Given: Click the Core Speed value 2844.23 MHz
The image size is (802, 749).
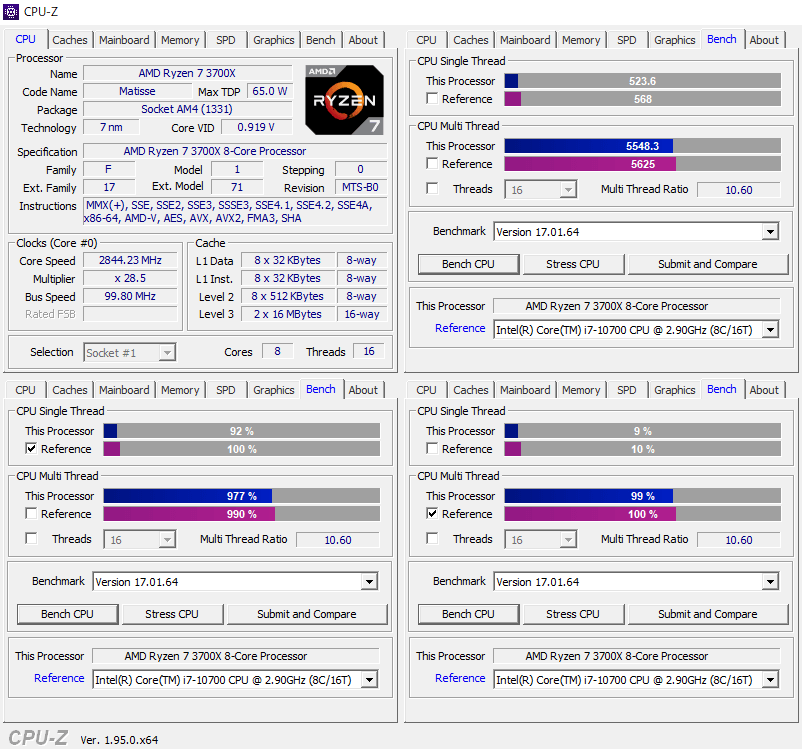Looking at the screenshot, I should 130,260.
